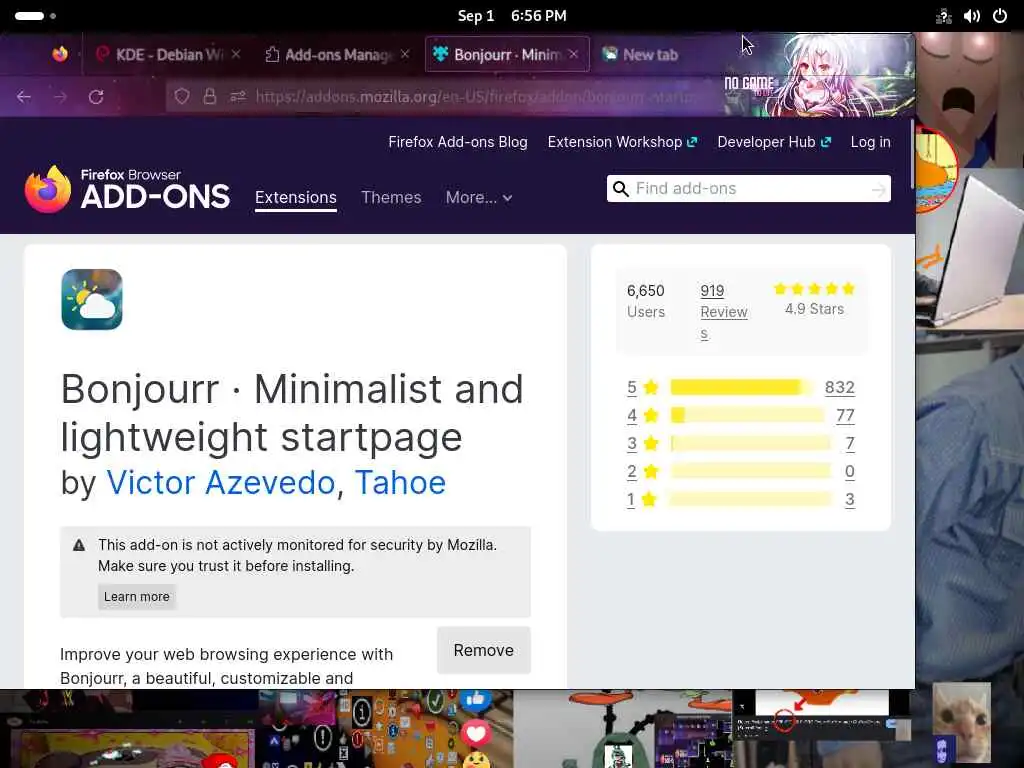The image size is (1024, 768).
Task: Click the Firefox icon at tab bar start
Action: pyautogui.click(x=60, y=54)
